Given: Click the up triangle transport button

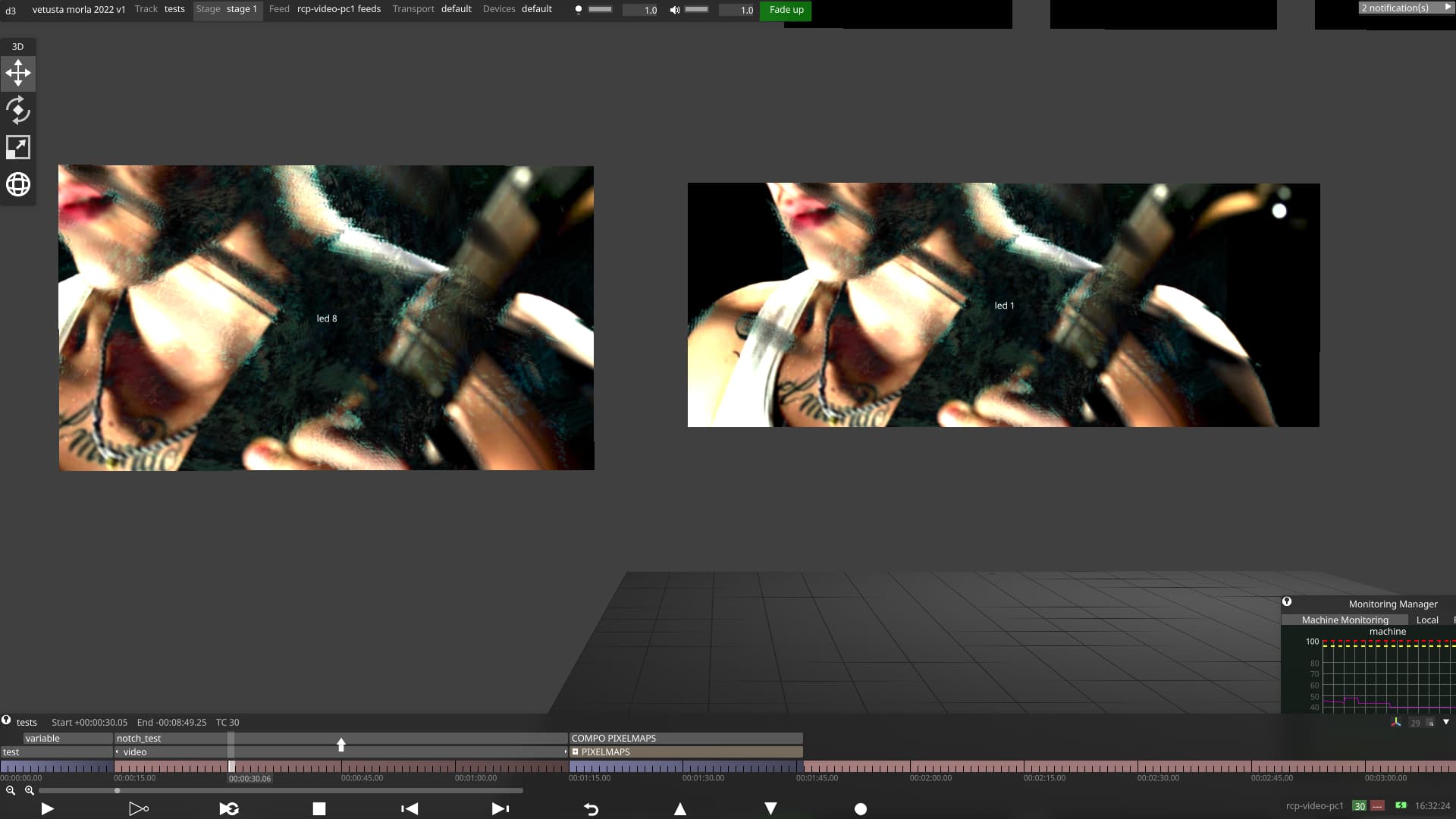Looking at the screenshot, I should point(680,809).
